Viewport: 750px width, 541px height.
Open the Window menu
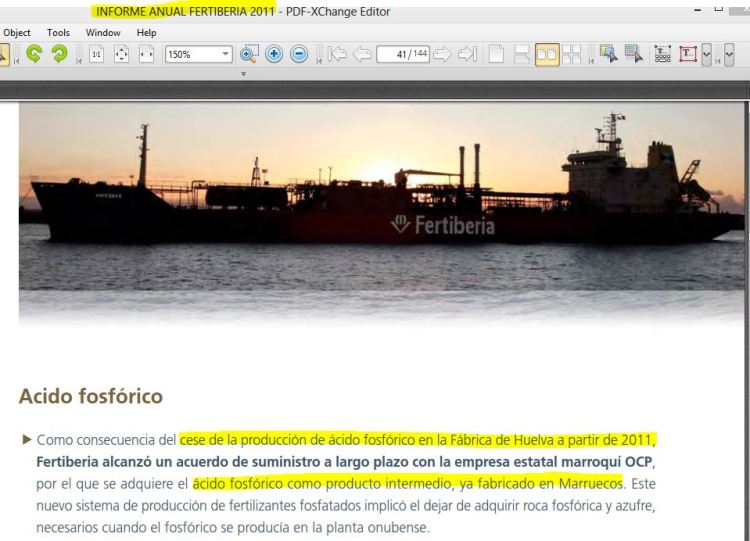coord(102,33)
